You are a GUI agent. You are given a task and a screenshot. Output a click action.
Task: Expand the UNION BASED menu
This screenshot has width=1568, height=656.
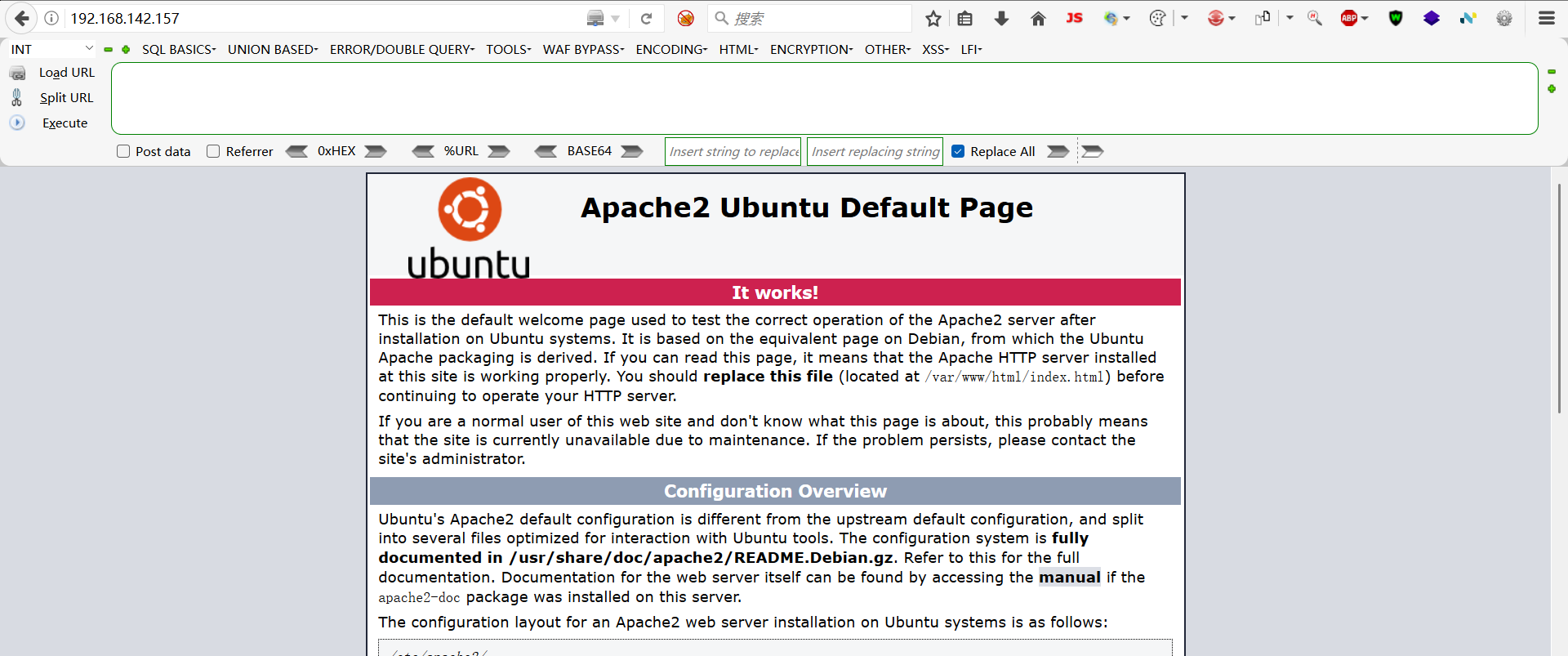[x=273, y=49]
